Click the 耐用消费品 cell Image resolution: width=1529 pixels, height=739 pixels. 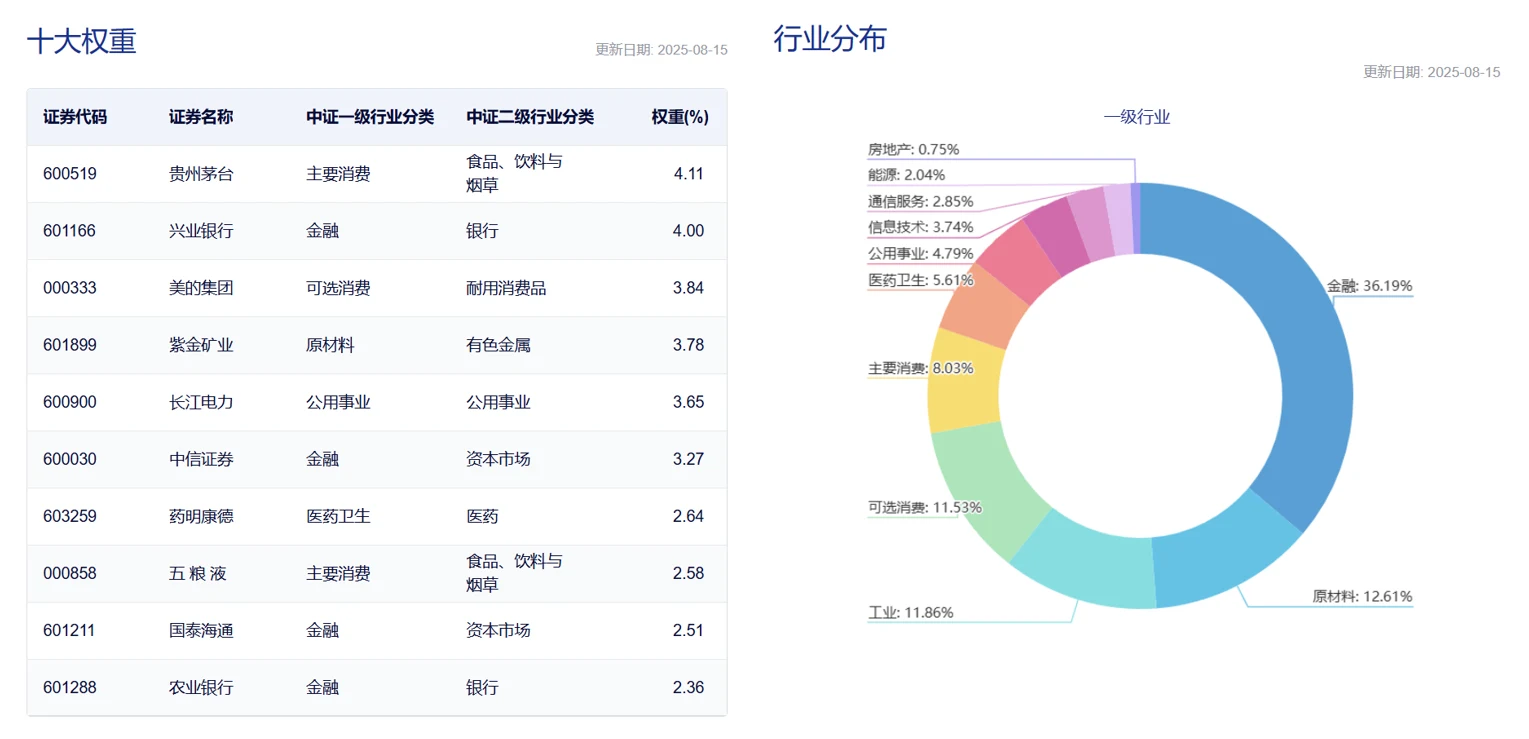(x=506, y=288)
